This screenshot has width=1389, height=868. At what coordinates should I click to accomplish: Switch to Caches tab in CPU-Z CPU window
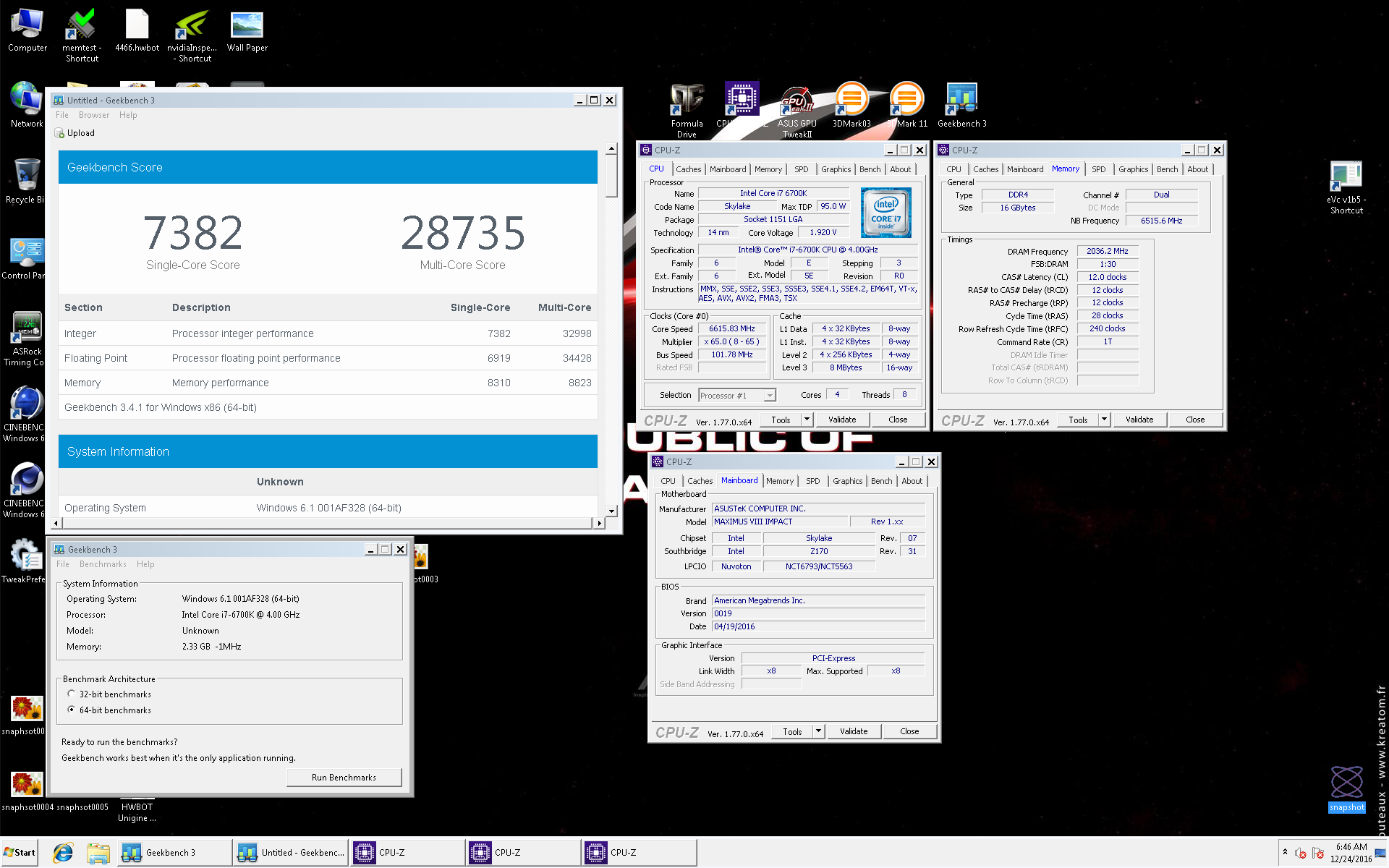point(689,169)
